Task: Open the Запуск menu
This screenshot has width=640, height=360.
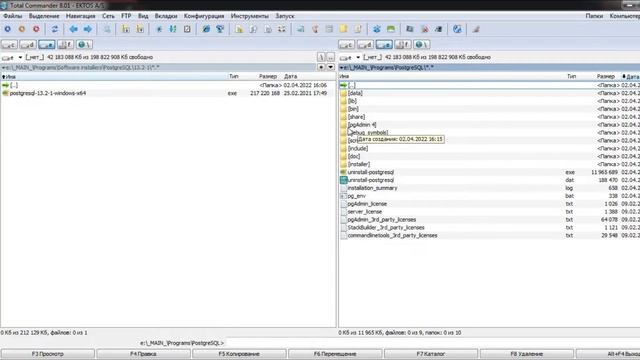Action: coord(285,16)
